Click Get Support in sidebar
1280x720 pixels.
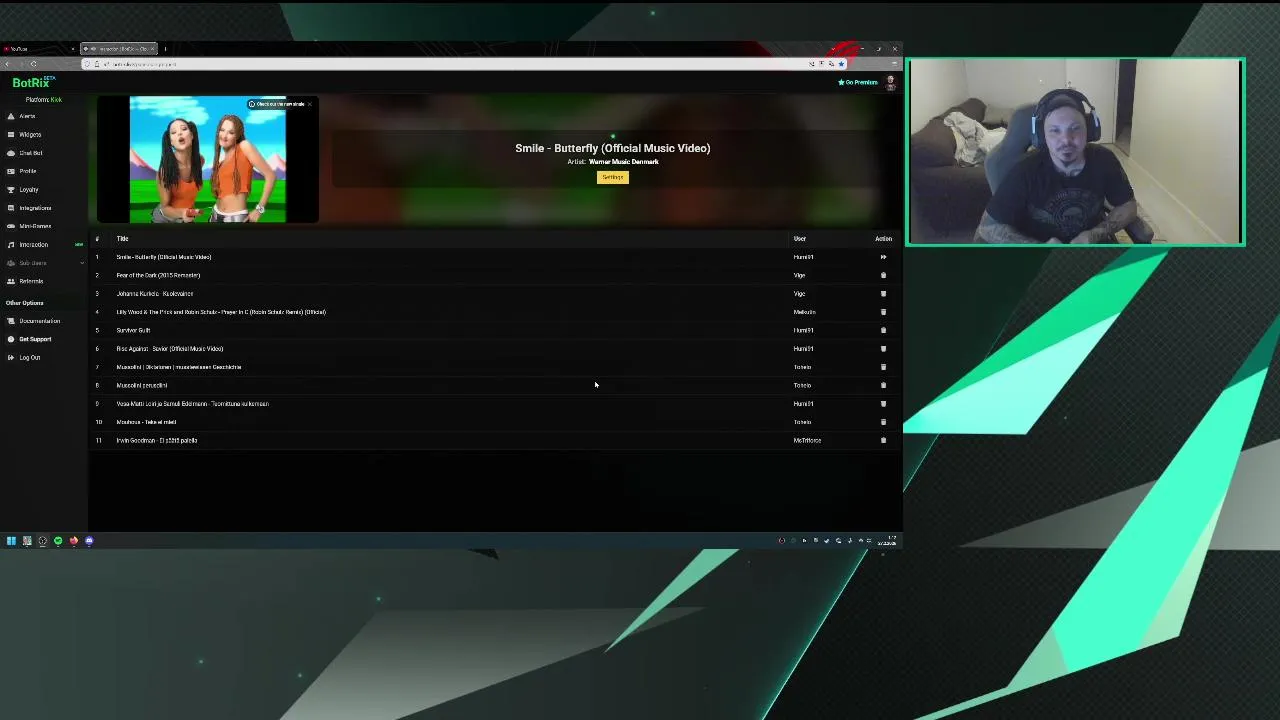point(35,339)
